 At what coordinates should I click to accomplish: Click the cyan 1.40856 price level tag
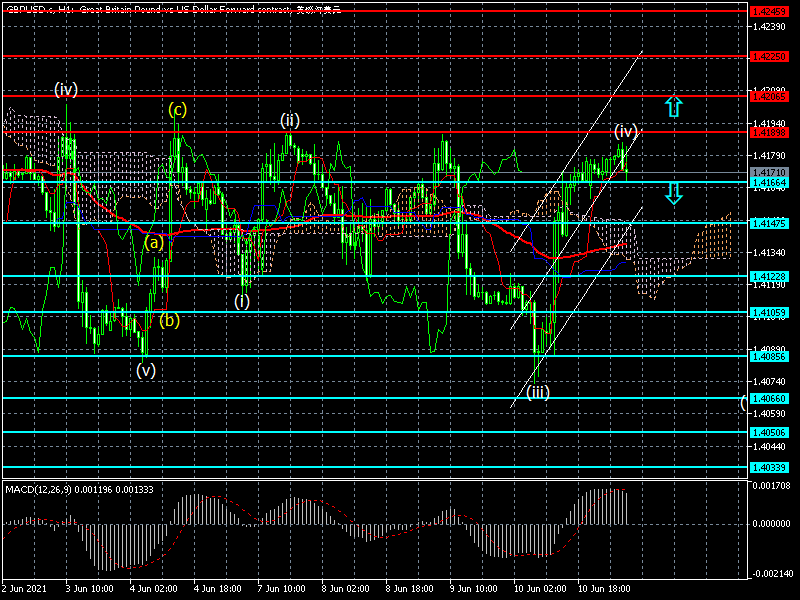[769, 356]
